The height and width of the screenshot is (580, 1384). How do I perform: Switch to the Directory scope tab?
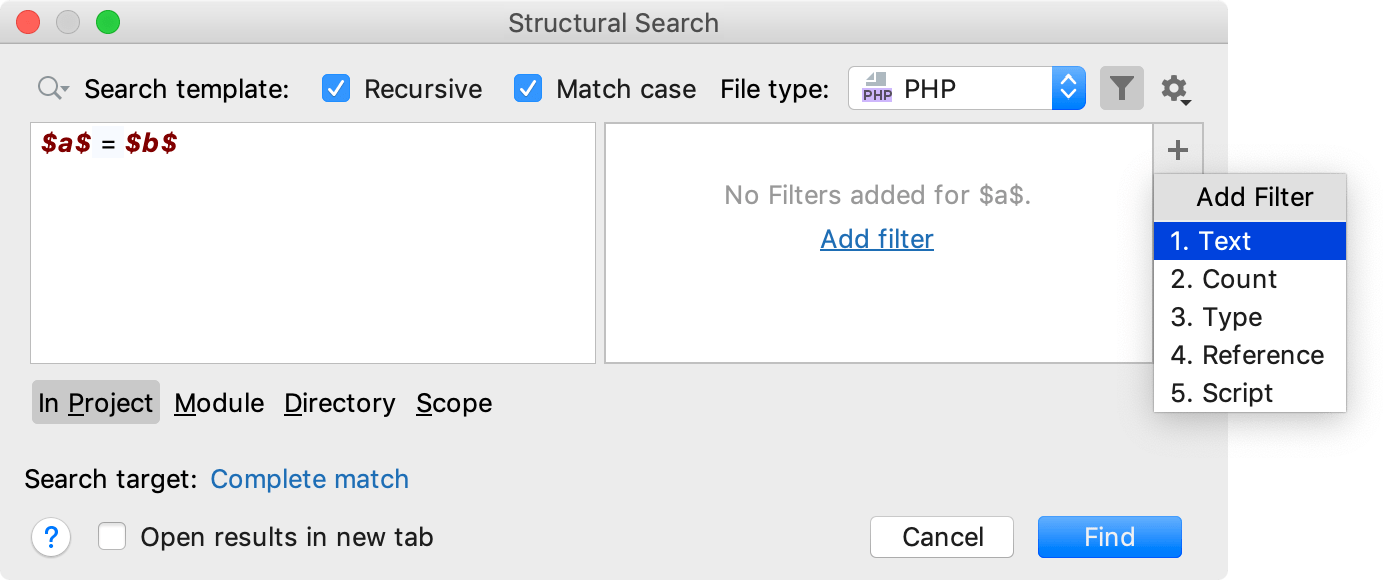coord(340,403)
